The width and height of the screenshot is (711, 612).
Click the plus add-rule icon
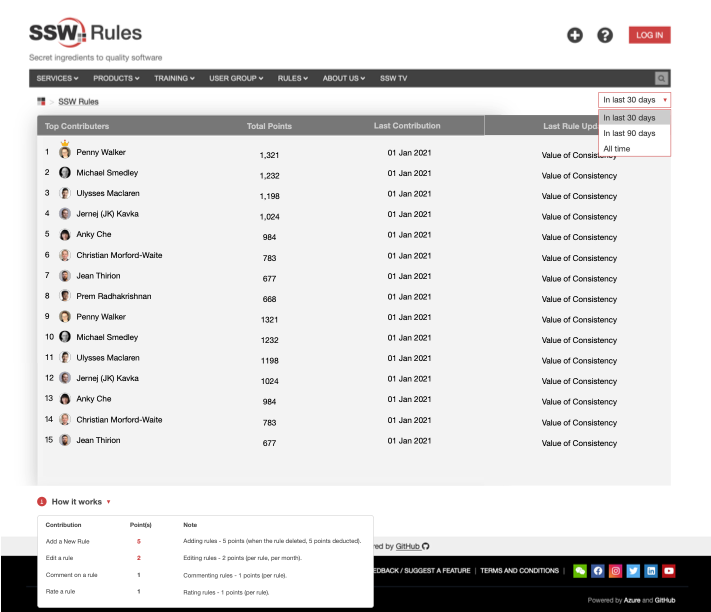[x=575, y=35]
